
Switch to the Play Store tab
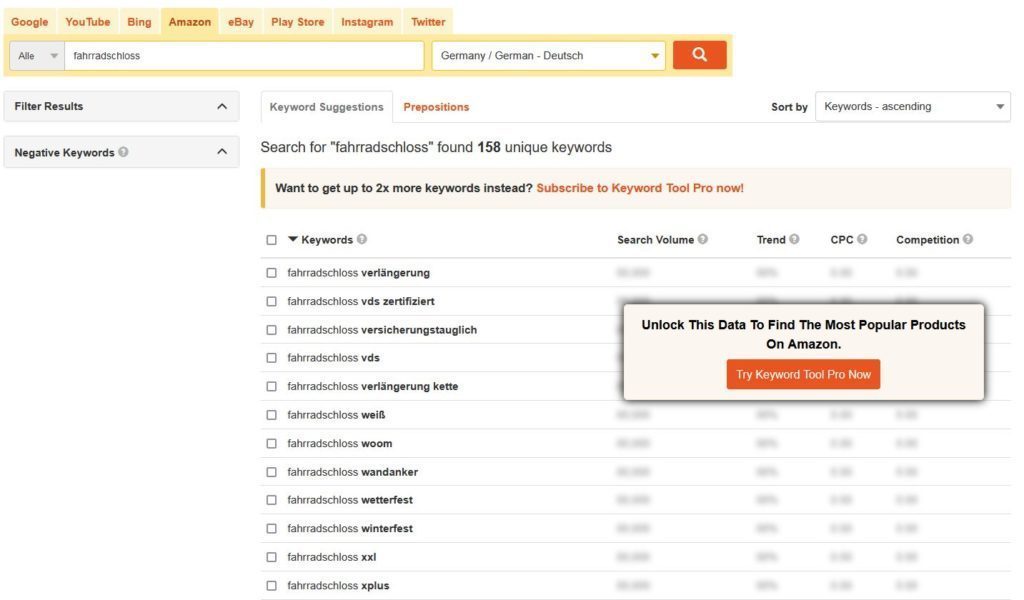(x=298, y=22)
